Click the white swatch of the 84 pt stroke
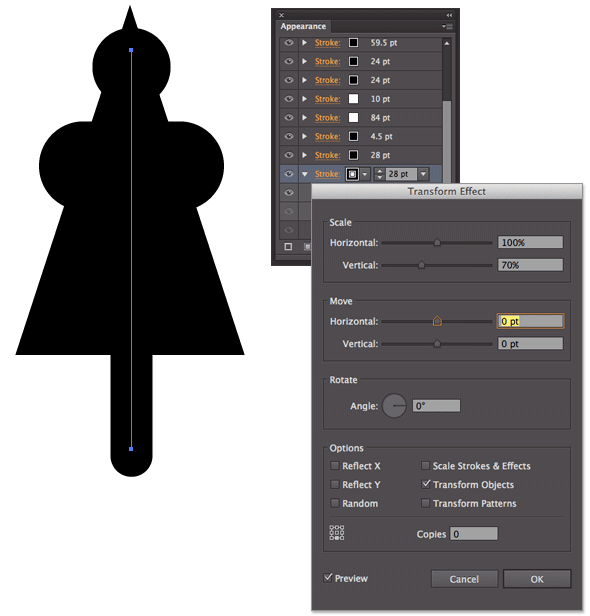Image resolution: width=590 pixels, height=616 pixels. (354, 117)
